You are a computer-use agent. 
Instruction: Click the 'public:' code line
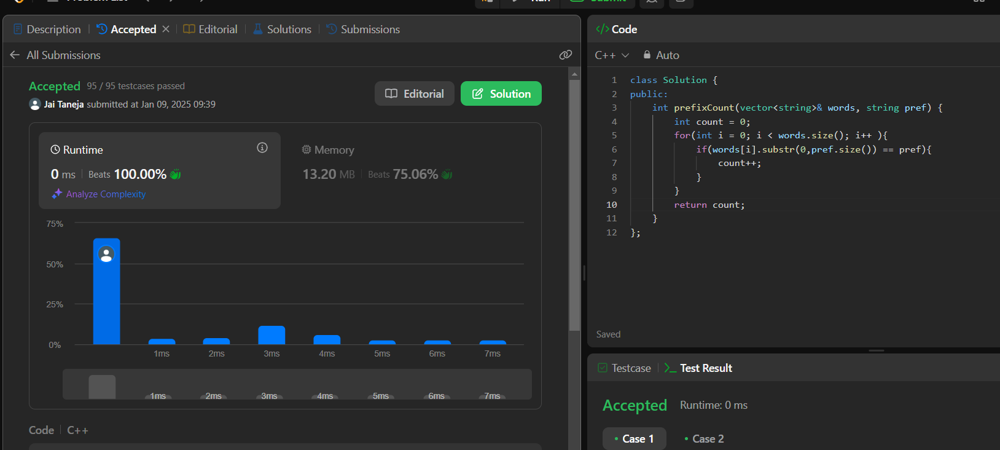click(x=649, y=94)
